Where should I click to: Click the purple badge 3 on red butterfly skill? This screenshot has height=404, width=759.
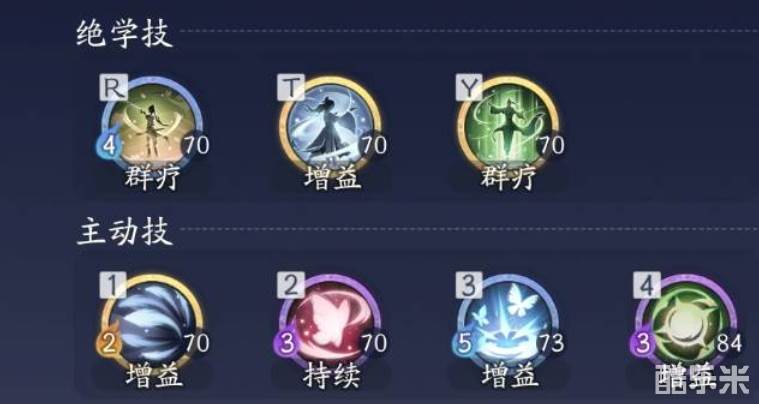[x=287, y=344]
